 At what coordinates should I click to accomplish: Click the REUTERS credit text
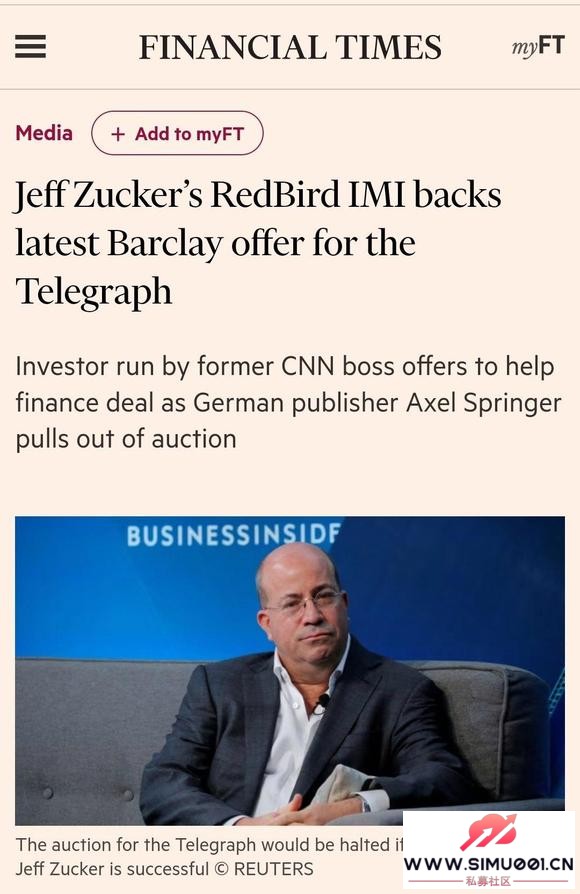pos(274,869)
